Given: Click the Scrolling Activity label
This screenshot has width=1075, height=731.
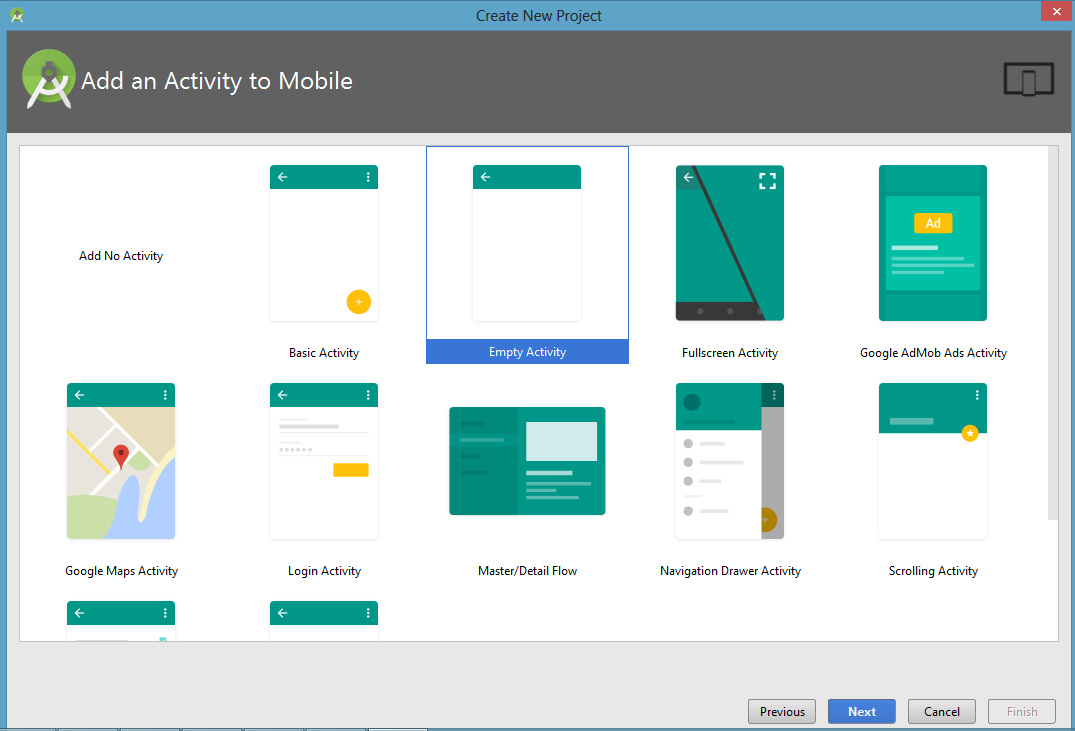Looking at the screenshot, I should (x=933, y=571).
